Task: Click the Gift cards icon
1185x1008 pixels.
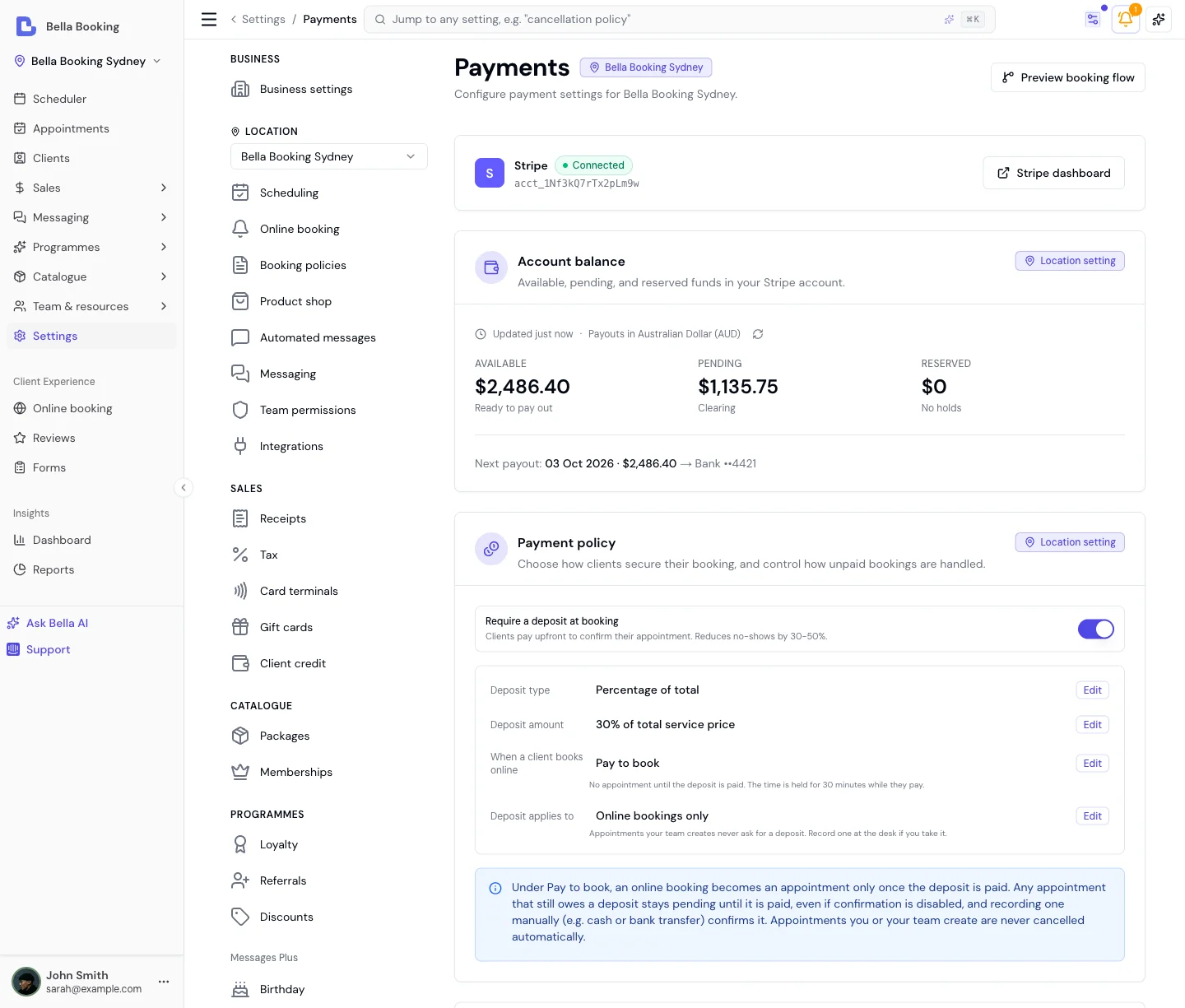Action: [x=240, y=627]
